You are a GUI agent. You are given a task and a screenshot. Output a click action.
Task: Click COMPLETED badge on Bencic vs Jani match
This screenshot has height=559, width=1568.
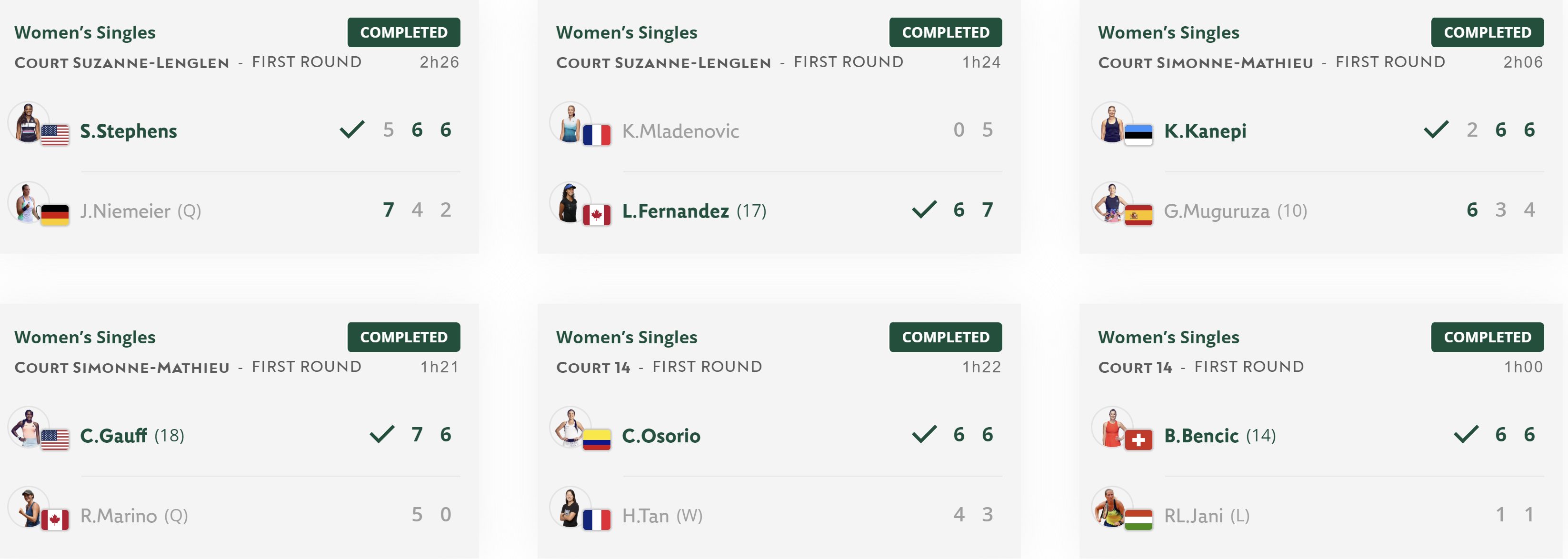pos(1487,337)
